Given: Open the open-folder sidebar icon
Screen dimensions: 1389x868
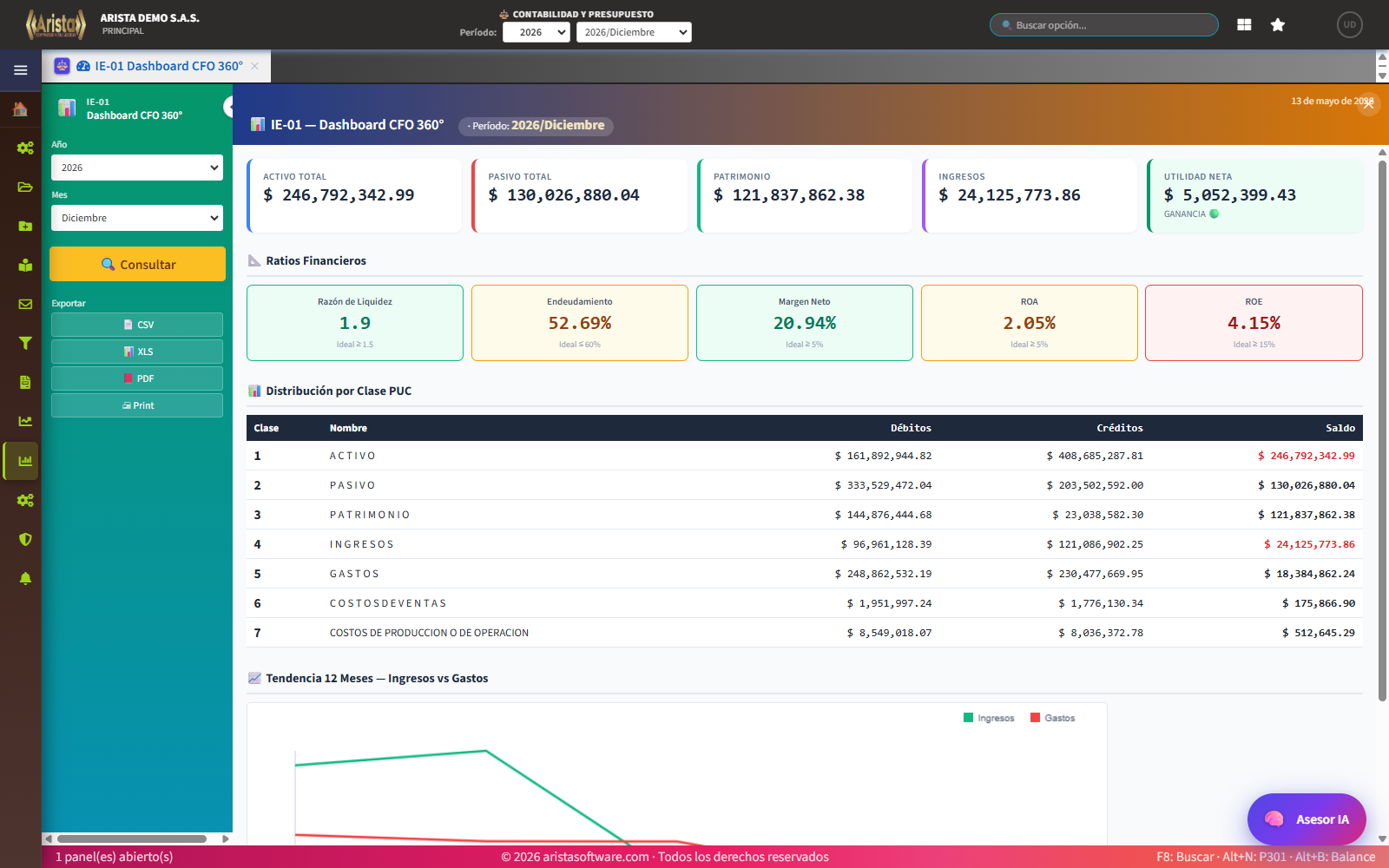Looking at the screenshot, I should click(x=25, y=187).
